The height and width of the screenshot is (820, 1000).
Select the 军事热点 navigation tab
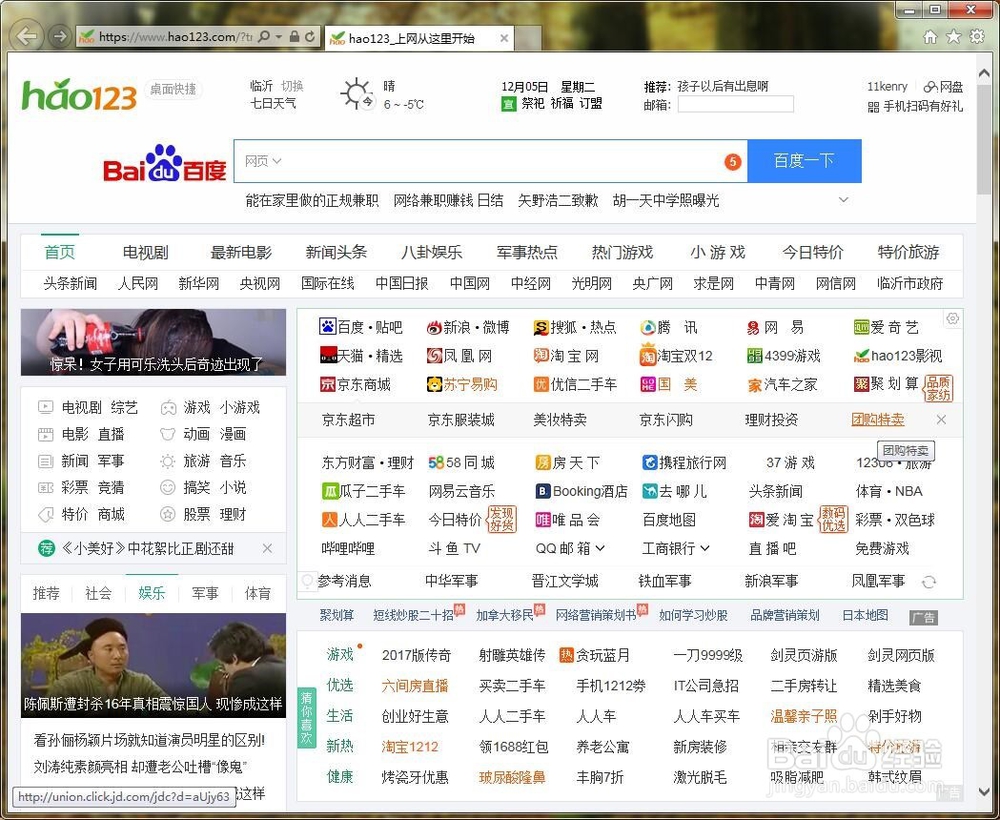pos(527,253)
